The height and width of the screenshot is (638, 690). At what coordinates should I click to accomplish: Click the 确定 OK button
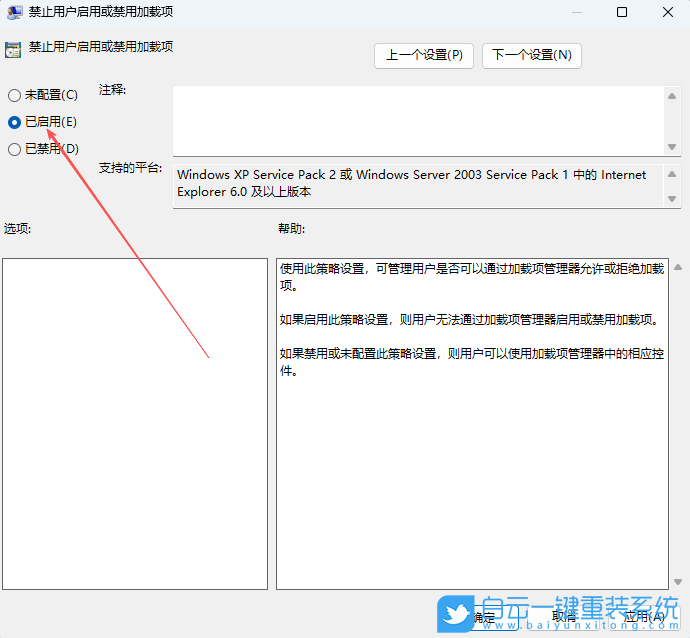pyautogui.click(x=484, y=617)
